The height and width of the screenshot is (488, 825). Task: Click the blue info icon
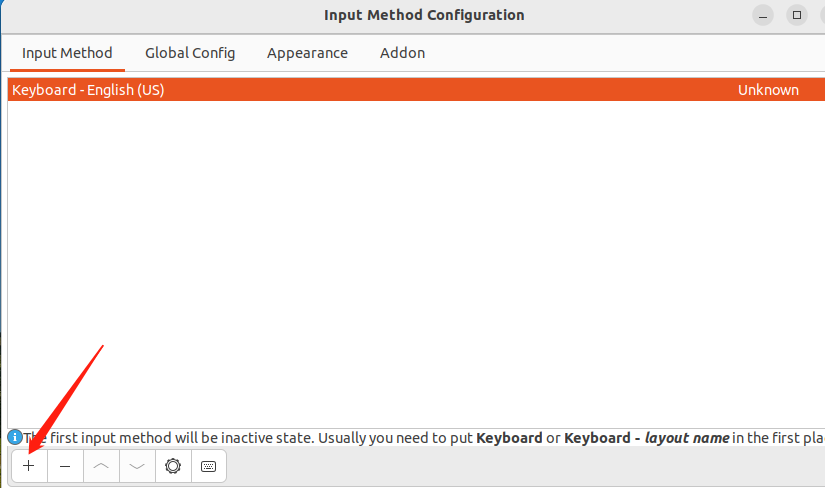(14, 438)
